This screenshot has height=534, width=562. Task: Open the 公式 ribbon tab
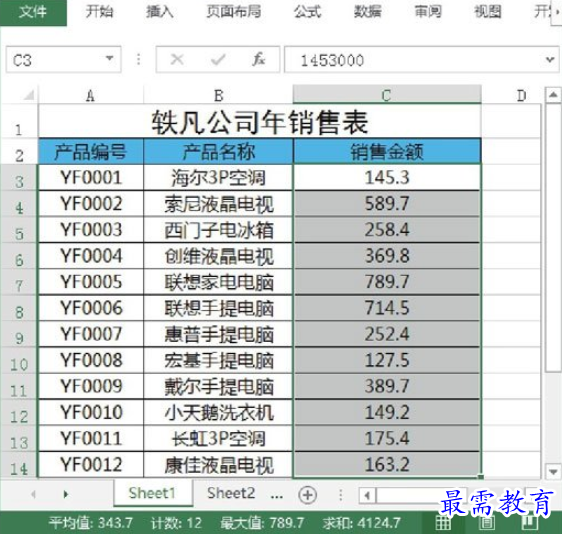[307, 12]
